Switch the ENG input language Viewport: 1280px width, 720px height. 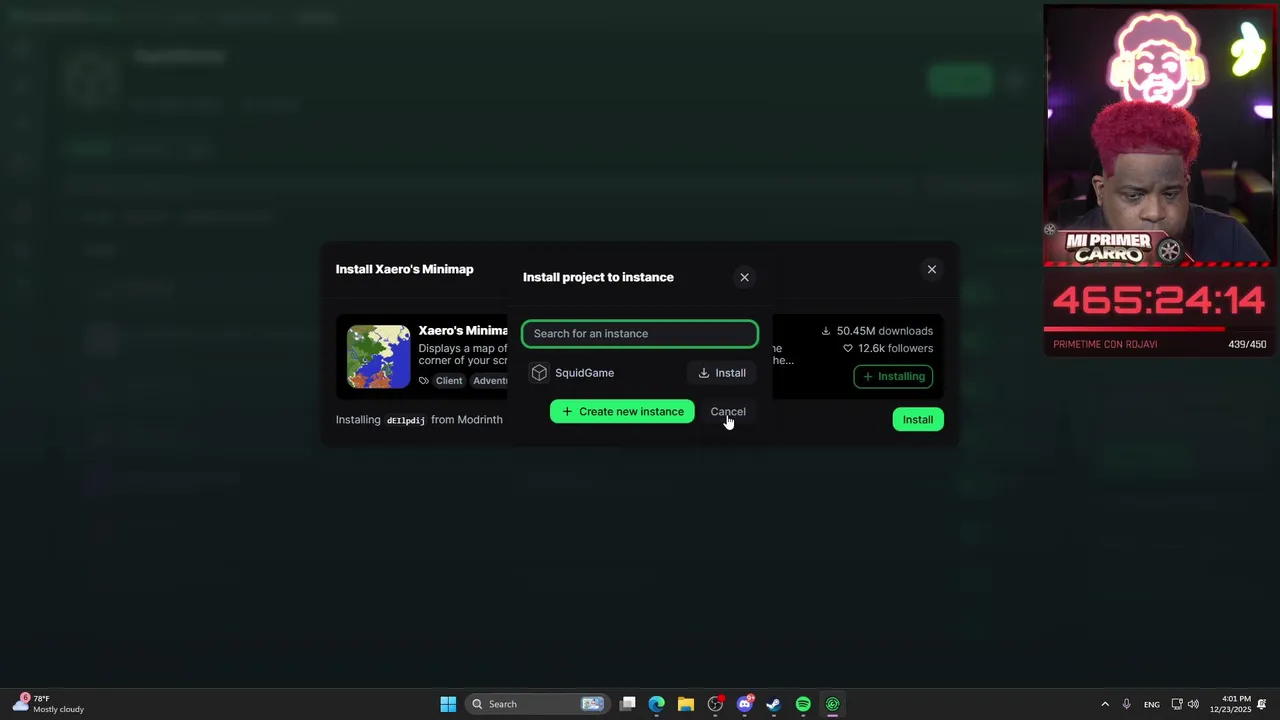point(1152,704)
